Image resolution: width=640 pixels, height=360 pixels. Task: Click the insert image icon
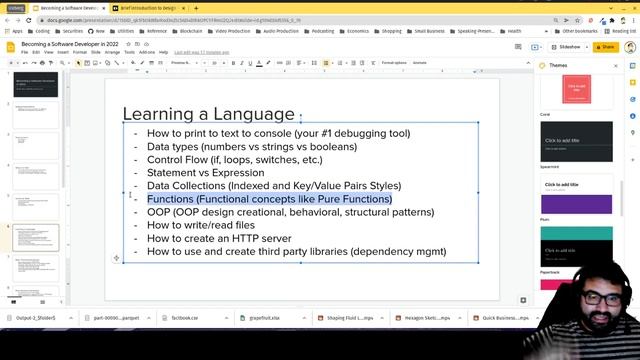point(95,63)
